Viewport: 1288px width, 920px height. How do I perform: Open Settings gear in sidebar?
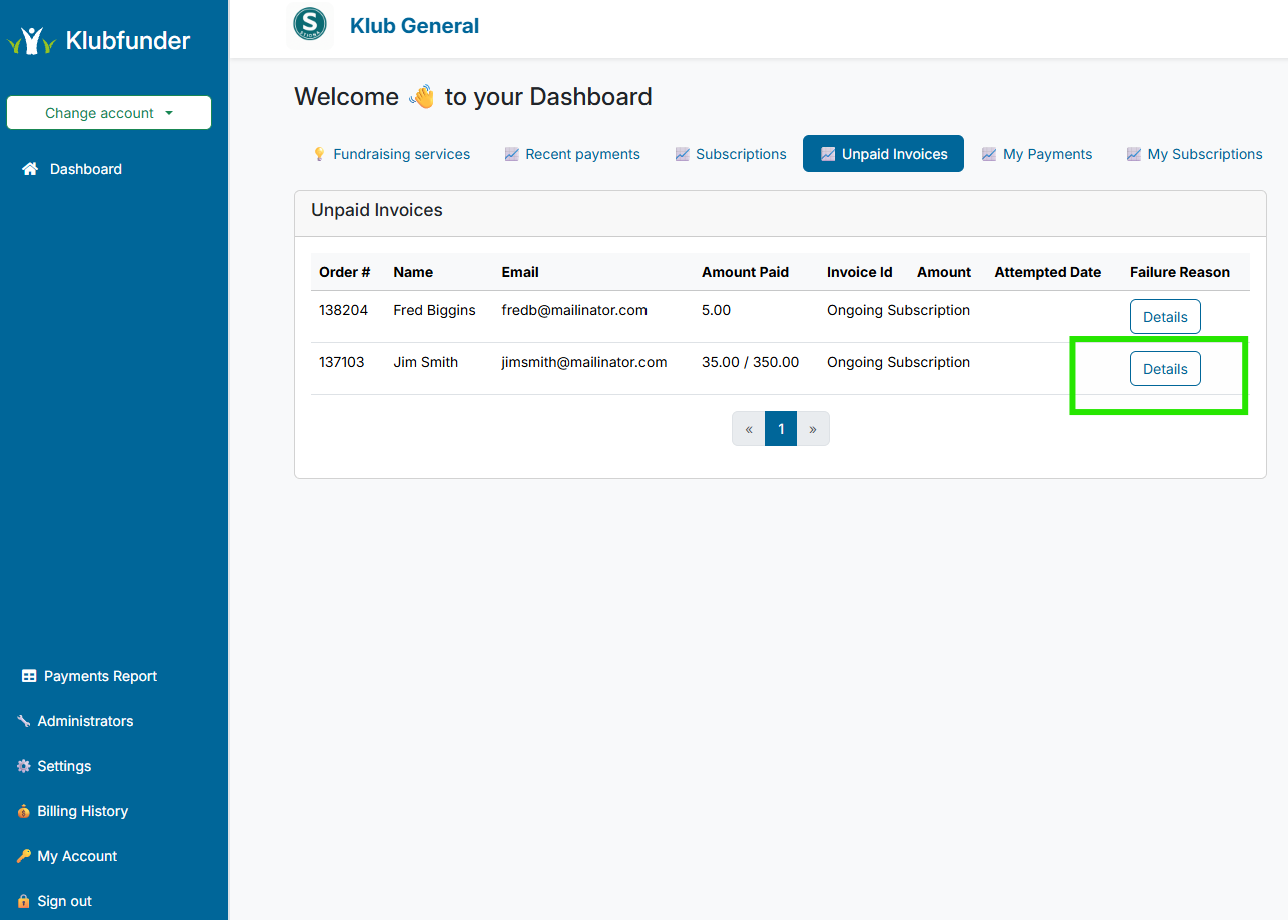pos(24,766)
